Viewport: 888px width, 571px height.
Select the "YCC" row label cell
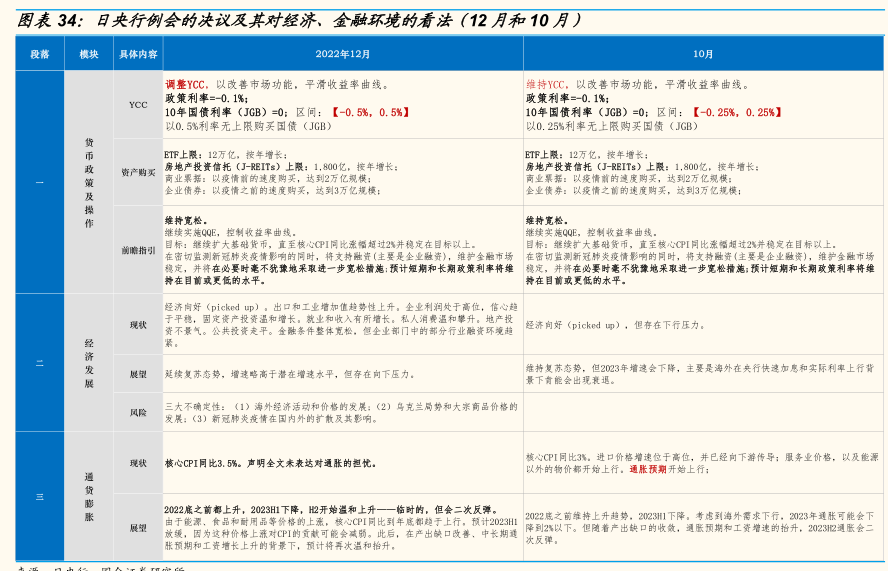(138, 105)
